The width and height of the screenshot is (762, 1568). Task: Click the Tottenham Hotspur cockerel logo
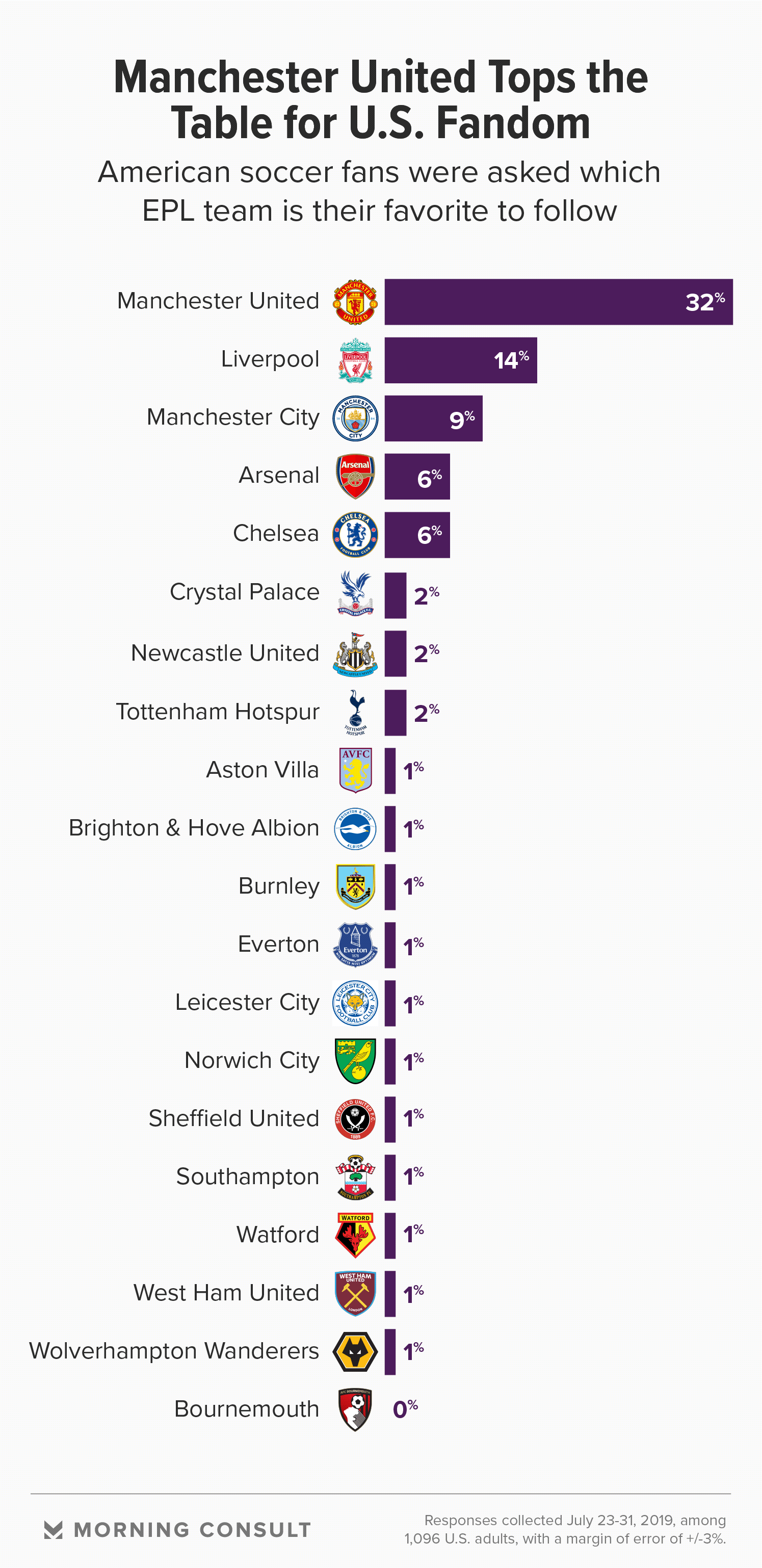(355, 712)
